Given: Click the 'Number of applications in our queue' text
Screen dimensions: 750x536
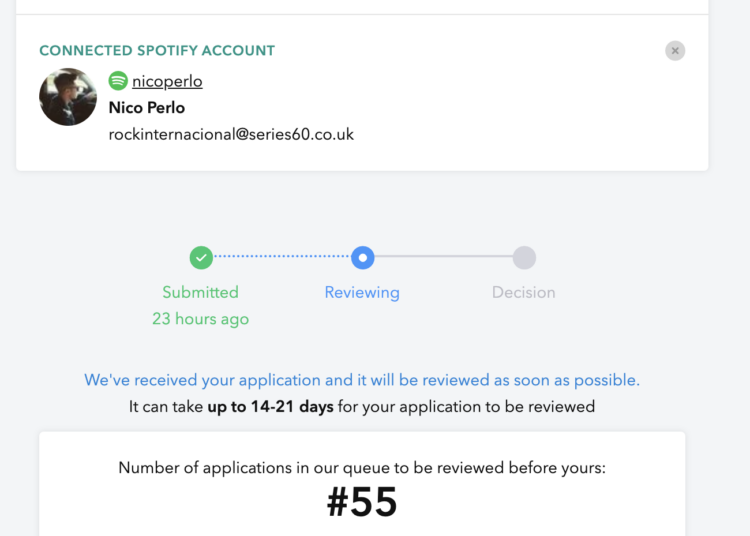Looking at the screenshot, I should click(362, 467).
